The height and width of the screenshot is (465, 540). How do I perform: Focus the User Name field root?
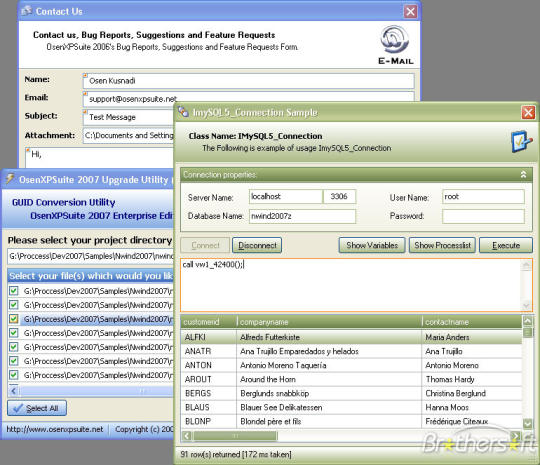coord(483,197)
